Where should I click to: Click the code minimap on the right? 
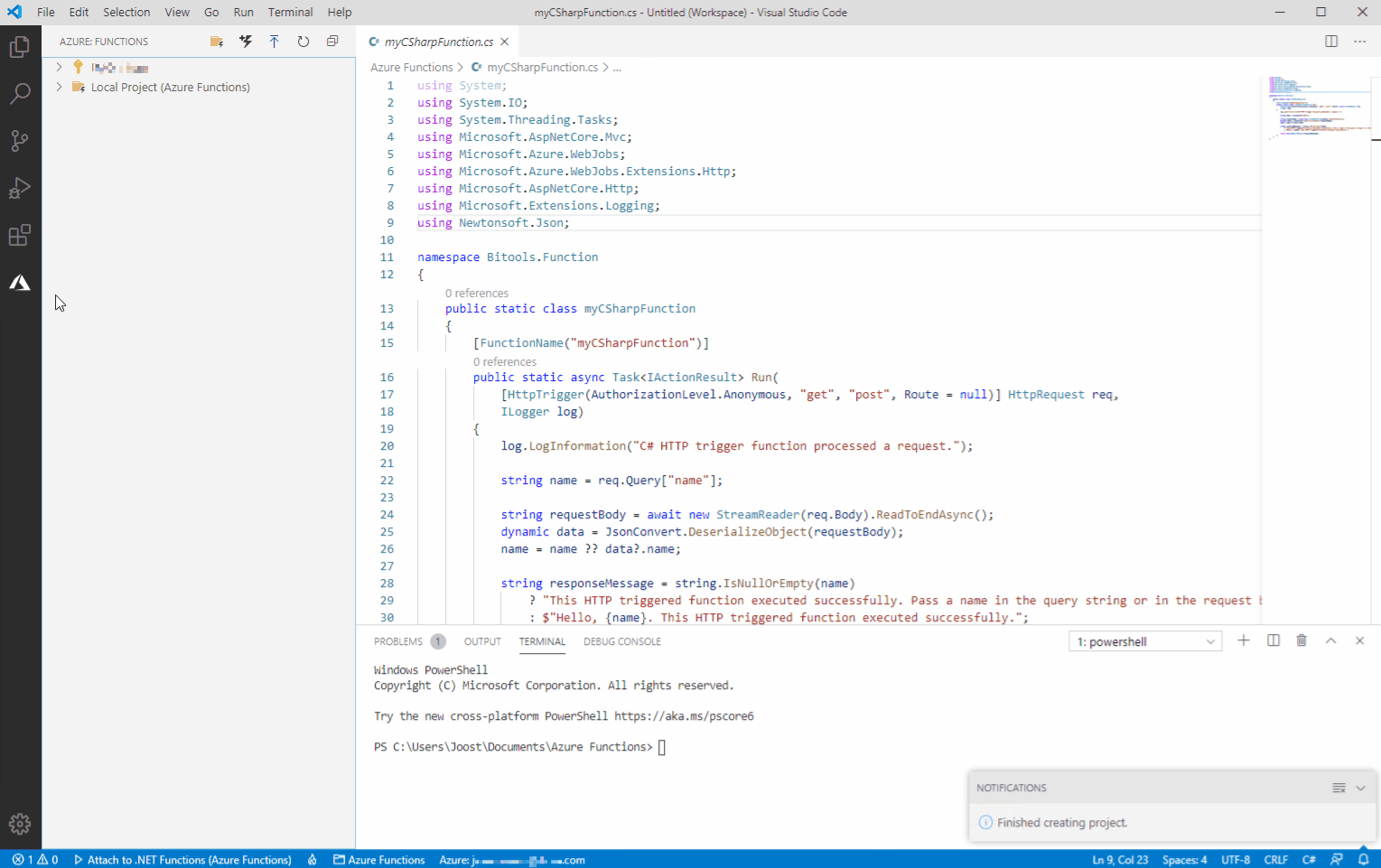click(x=1316, y=108)
